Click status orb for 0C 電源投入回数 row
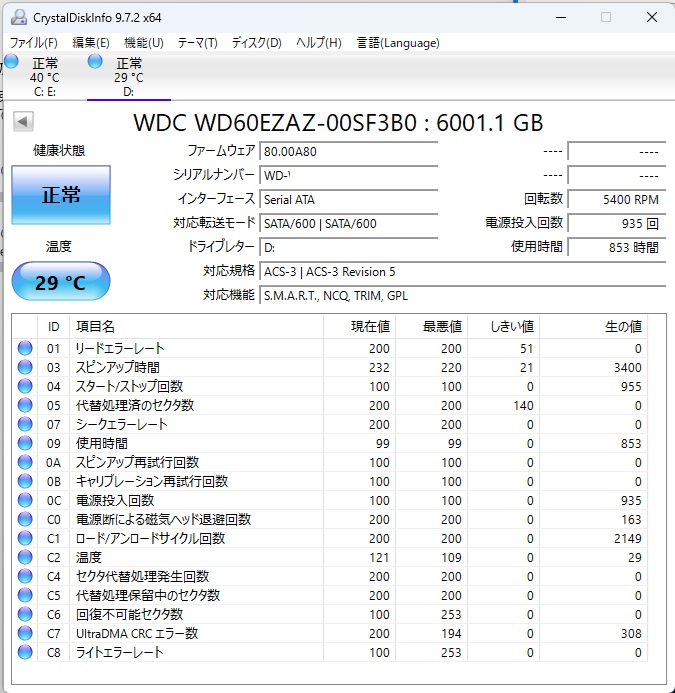 (x=25, y=500)
